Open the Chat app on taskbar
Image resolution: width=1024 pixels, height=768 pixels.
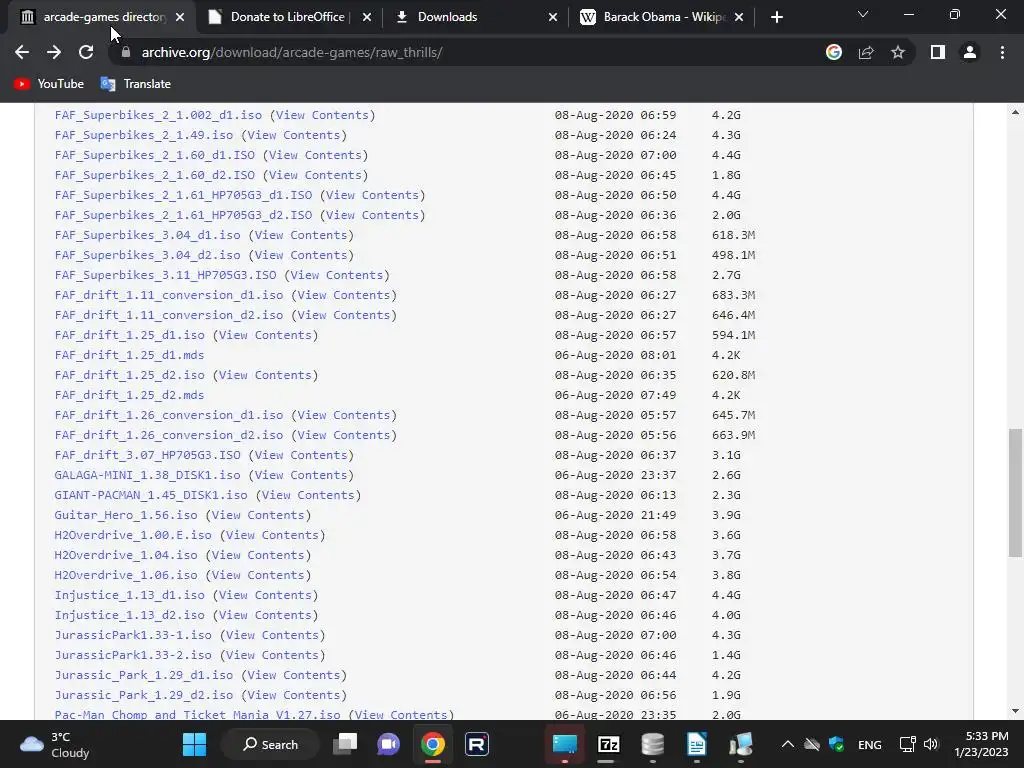coord(389,744)
